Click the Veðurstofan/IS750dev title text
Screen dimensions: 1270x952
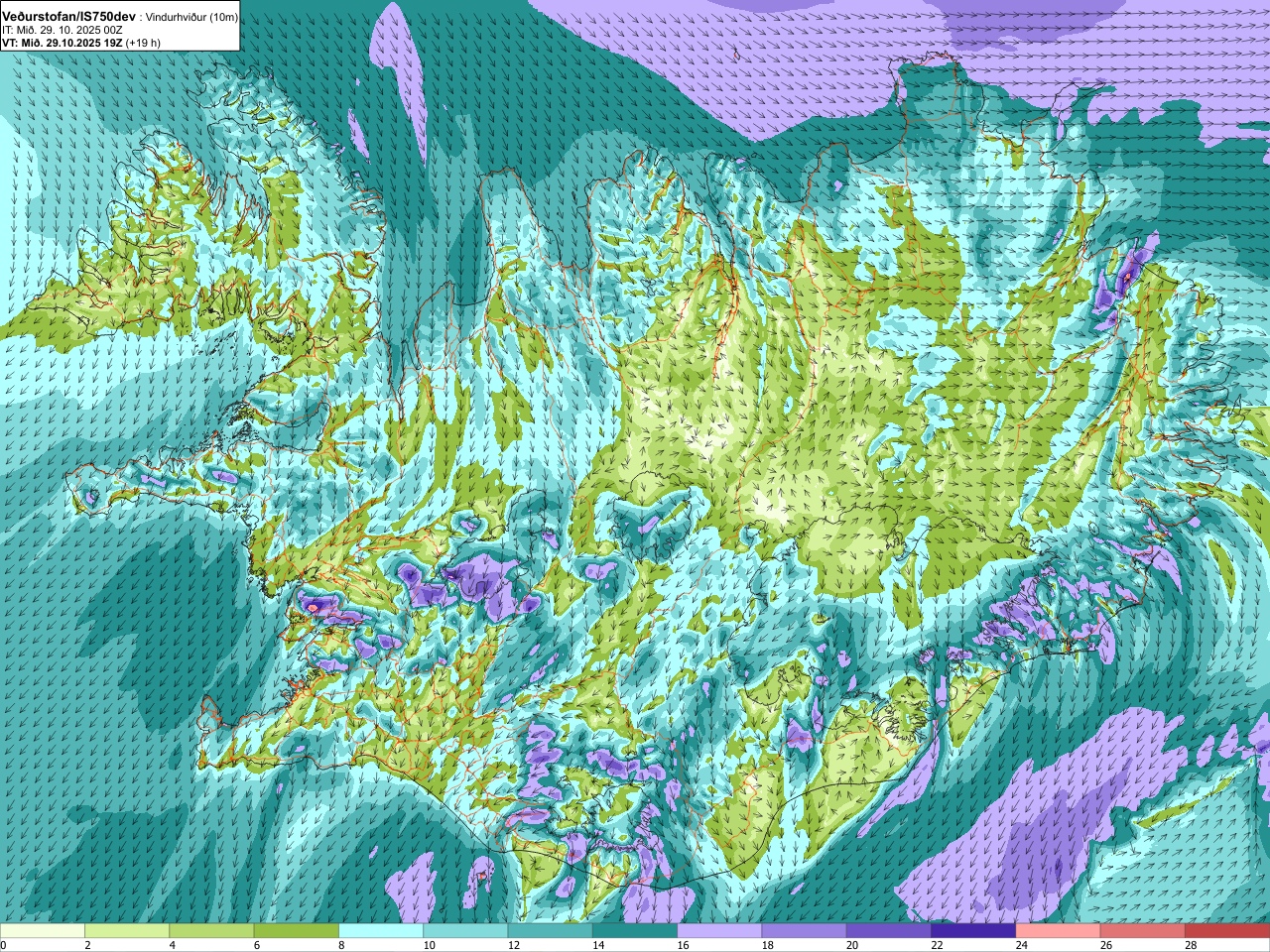click(x=70, y=17)
